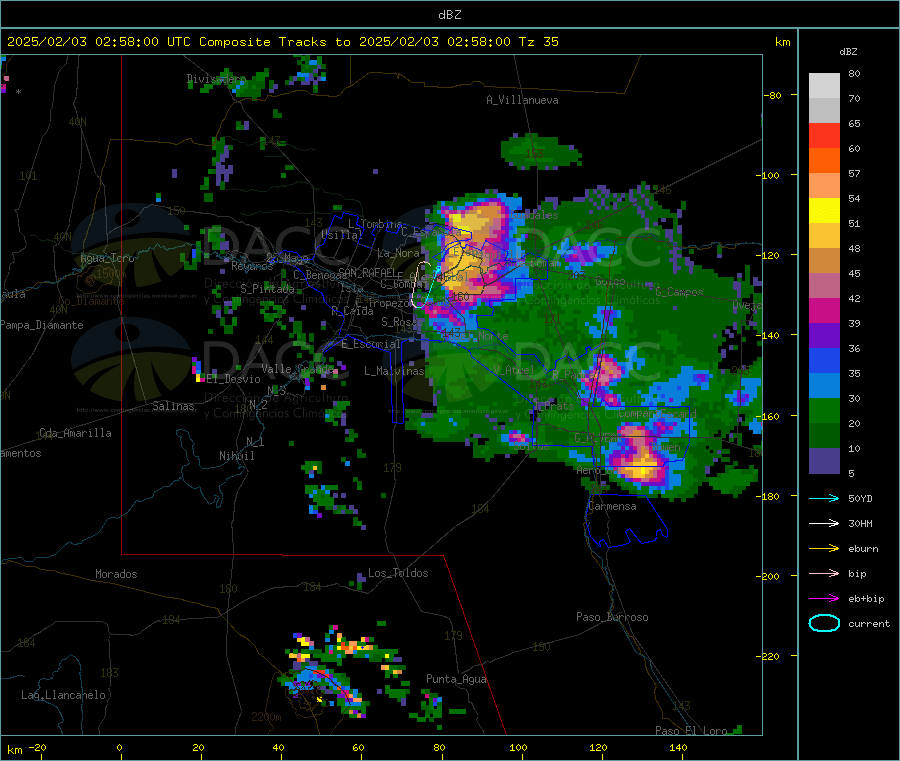Screen dimensions: 900x761
Task: Pick the magenta swatch between 42 and 39
Action: (824, 310)
